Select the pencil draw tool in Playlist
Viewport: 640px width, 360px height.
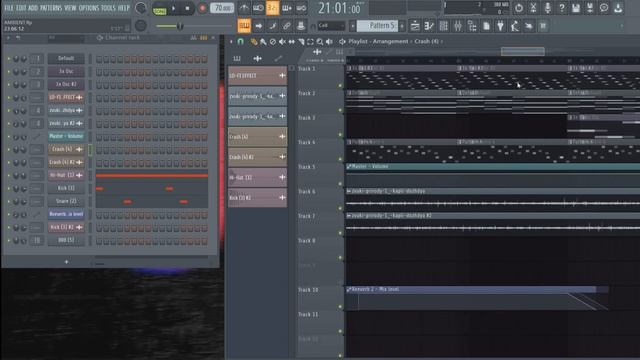(x=253, y=41)
